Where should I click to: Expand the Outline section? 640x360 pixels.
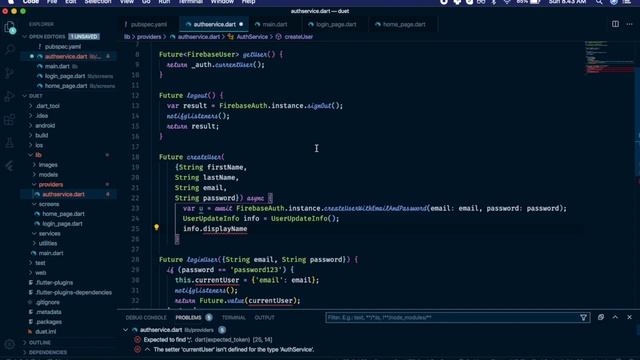pos(40,342)
